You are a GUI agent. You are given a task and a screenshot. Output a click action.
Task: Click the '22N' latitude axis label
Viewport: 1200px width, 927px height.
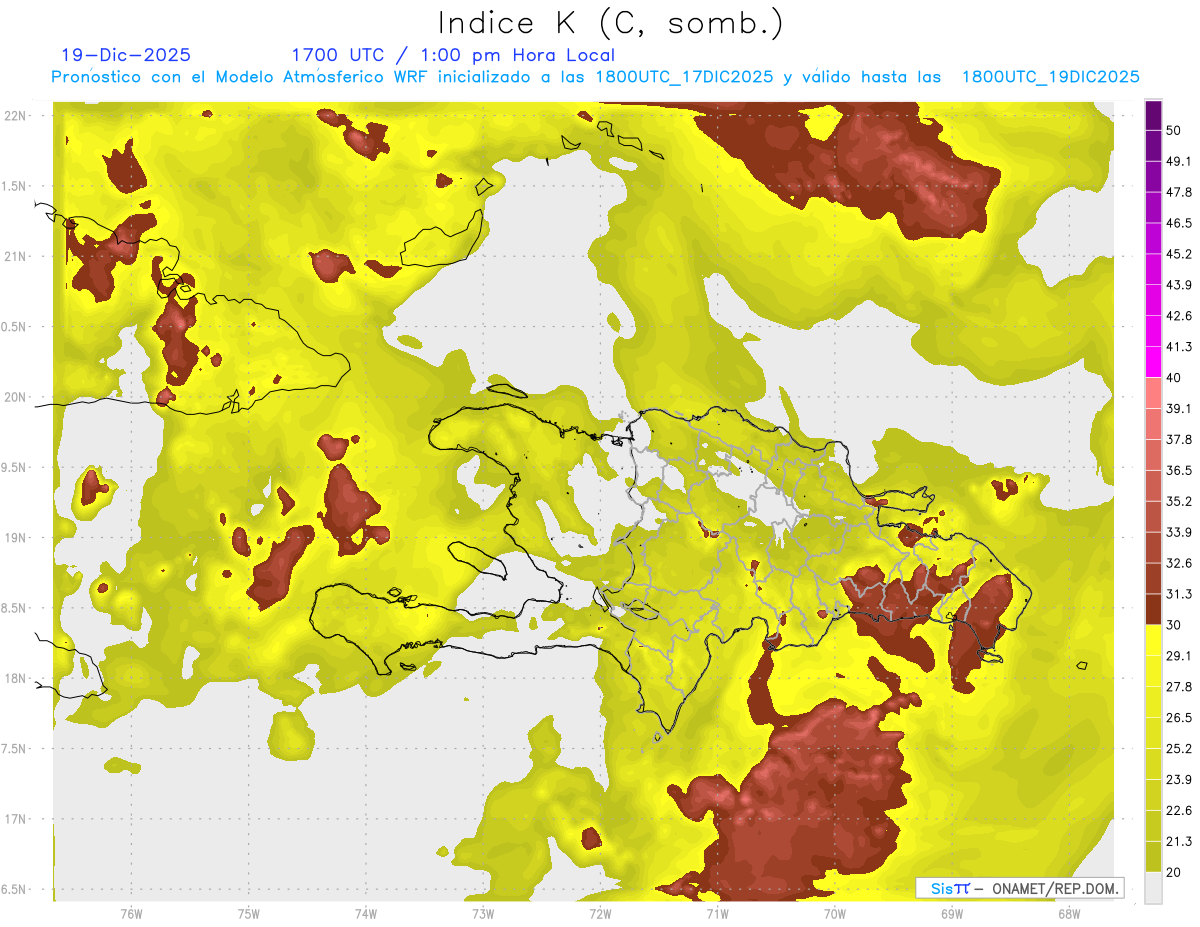(x=17, y=116)
